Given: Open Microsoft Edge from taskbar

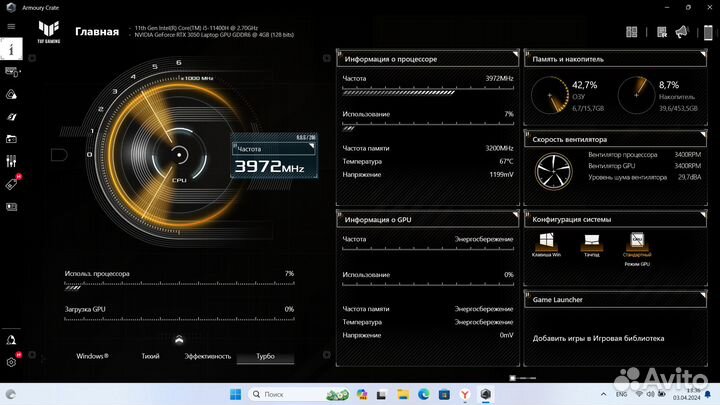Looking at the screenshot, I should (423, 394).
